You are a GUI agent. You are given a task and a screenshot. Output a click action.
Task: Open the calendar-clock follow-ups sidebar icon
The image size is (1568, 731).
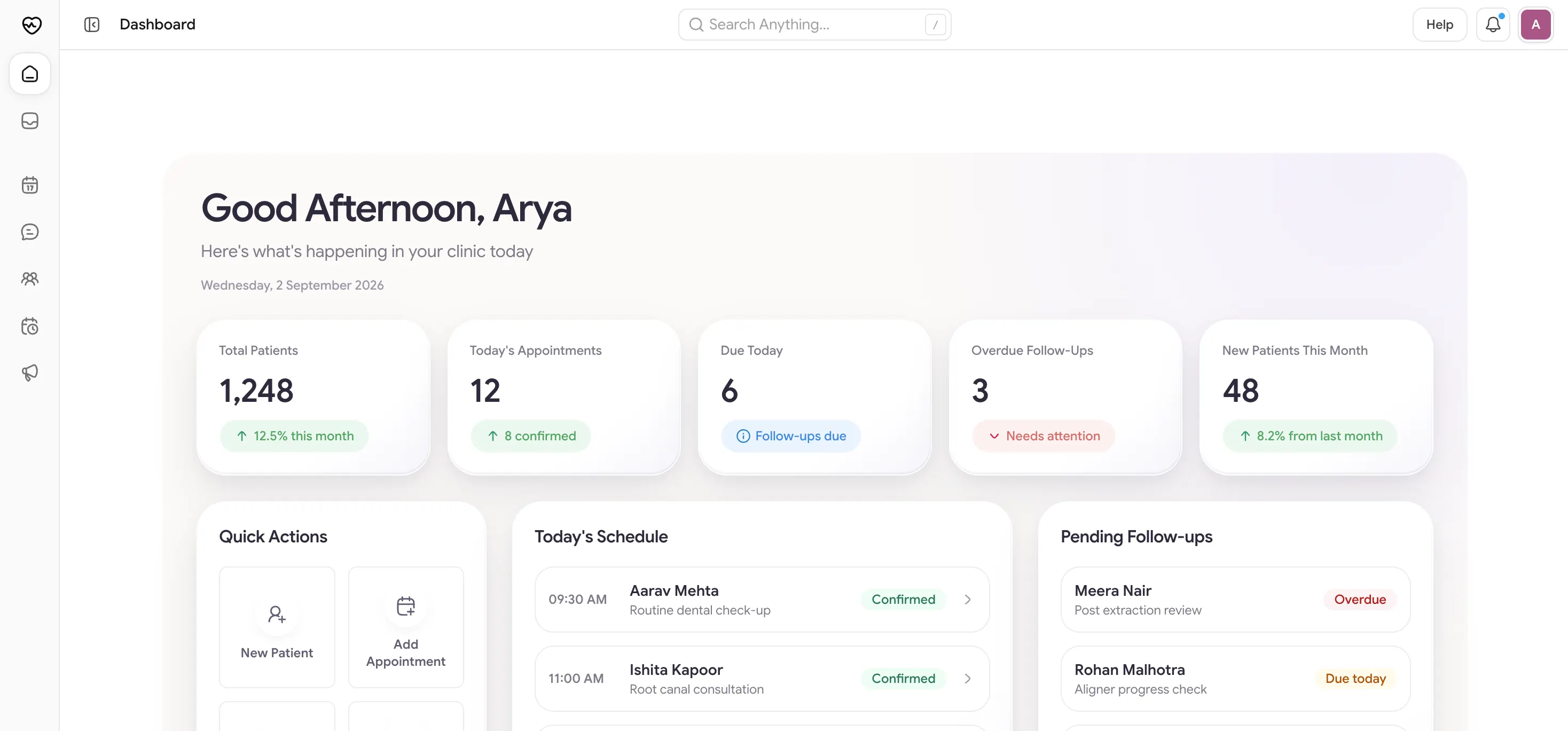(30, 326)
